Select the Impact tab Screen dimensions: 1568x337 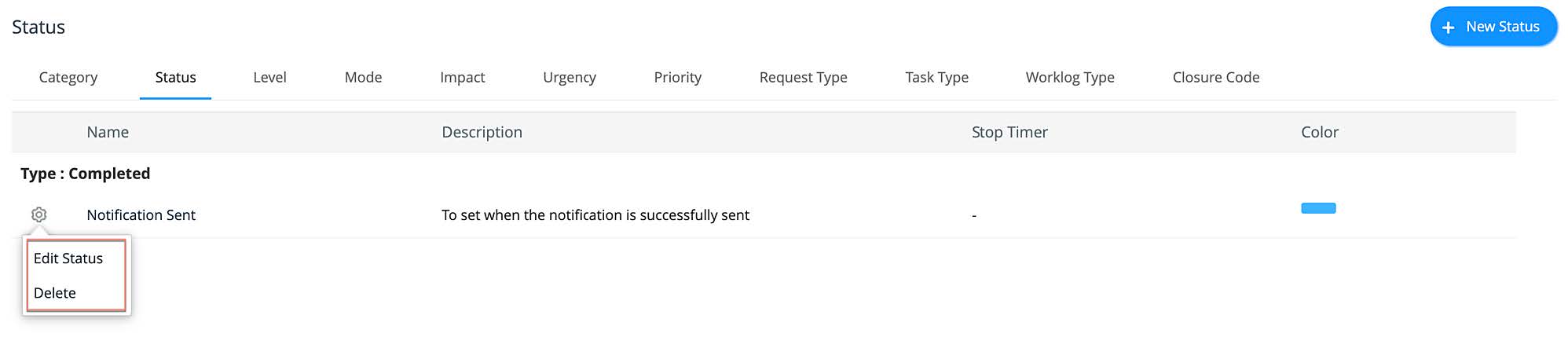462,77
